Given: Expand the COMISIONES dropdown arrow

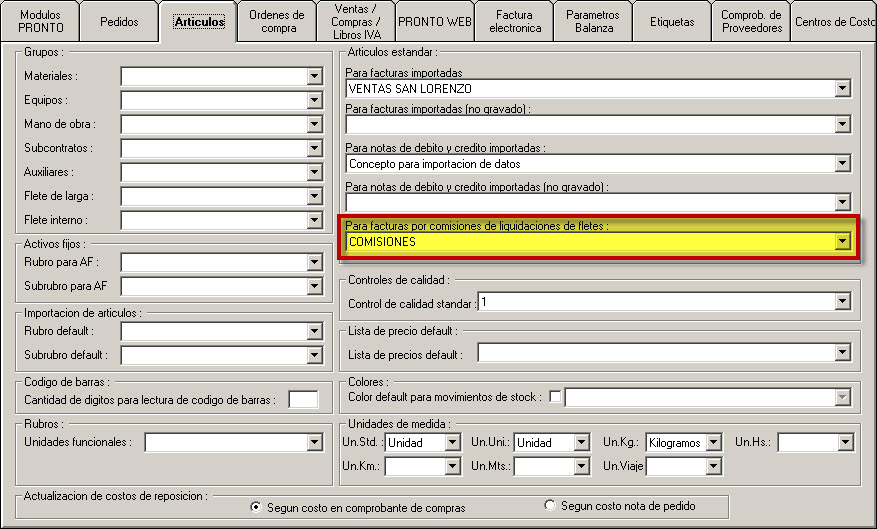Looking at the screenshot, I should pos(842,241).
